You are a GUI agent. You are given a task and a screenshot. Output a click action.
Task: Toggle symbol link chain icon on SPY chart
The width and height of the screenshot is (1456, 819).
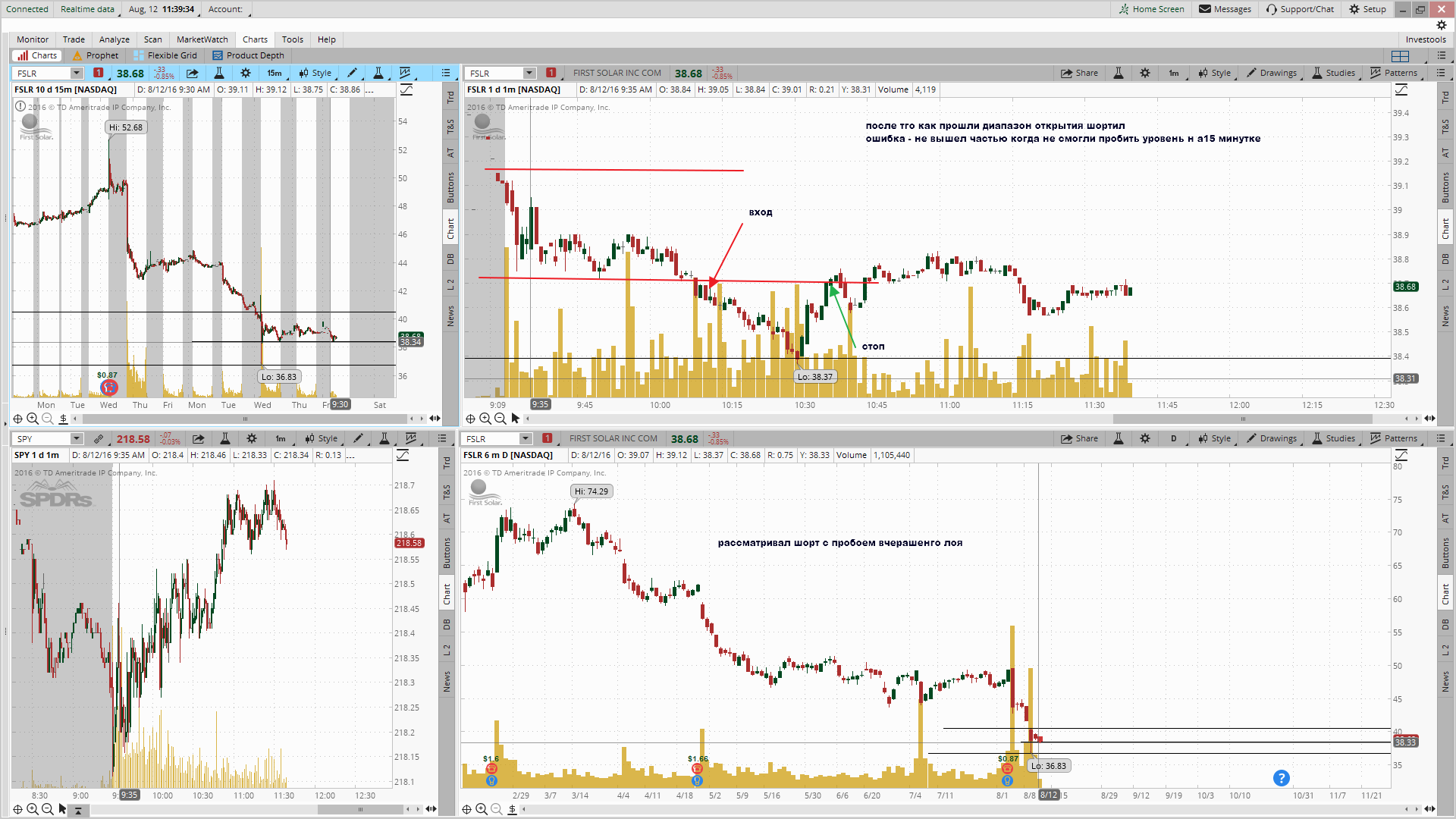tap(99, 439)
